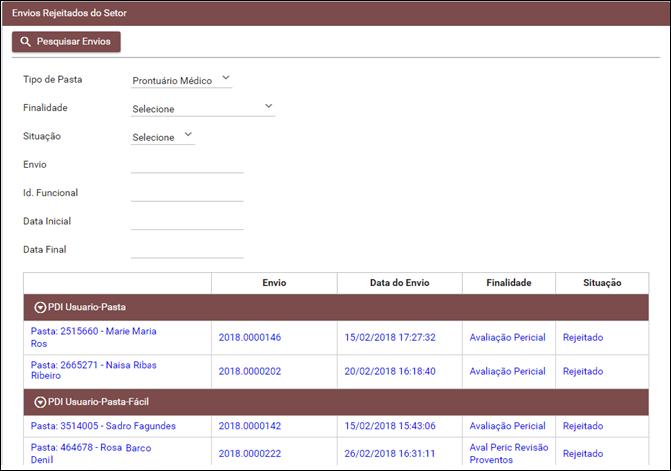The image size is (671, 471).
Task: Open Pasta 3514005 Sadro Fagundes link
Action: point(103,426)
